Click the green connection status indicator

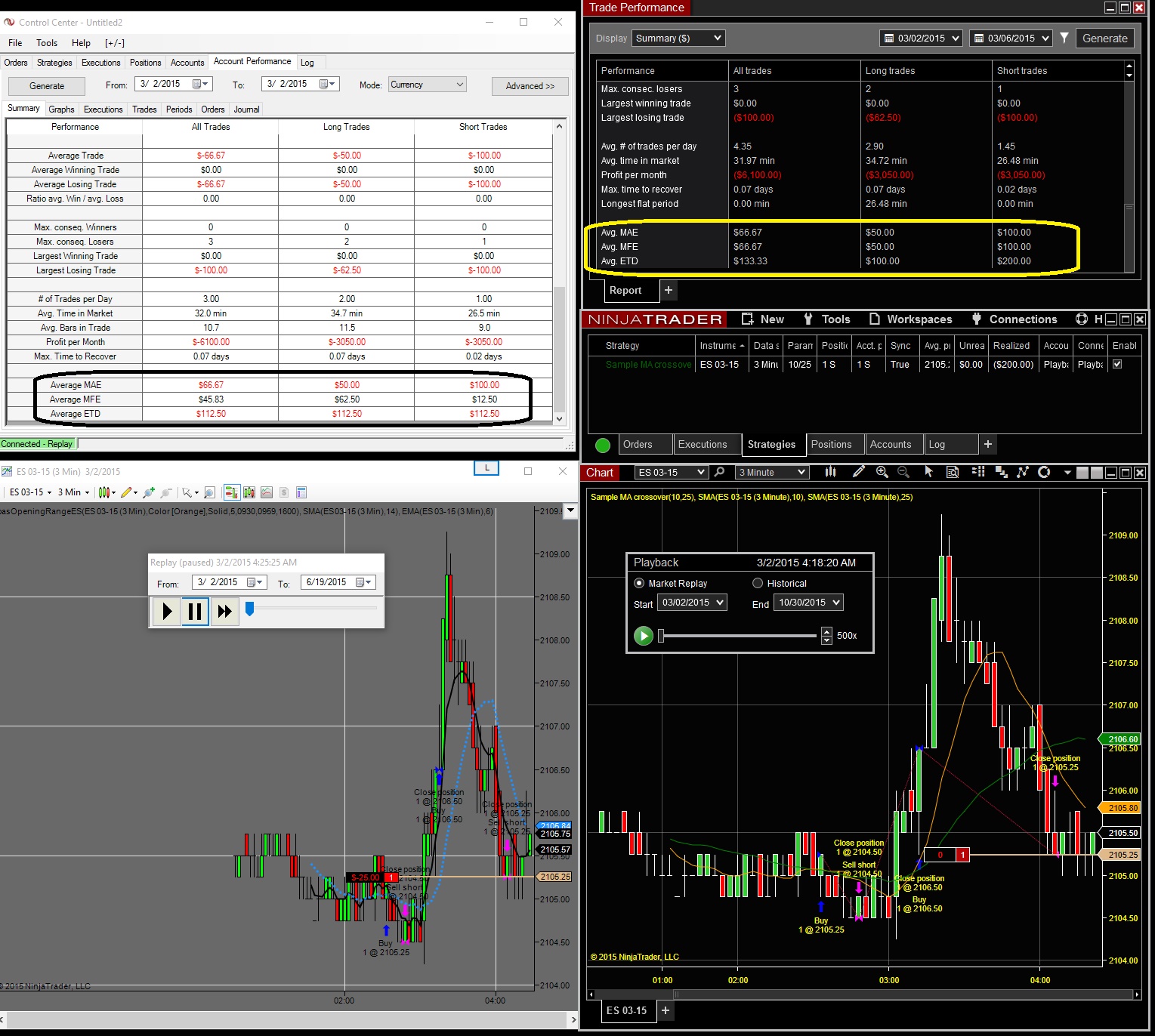pyautogui.click(x=603, y=446)
